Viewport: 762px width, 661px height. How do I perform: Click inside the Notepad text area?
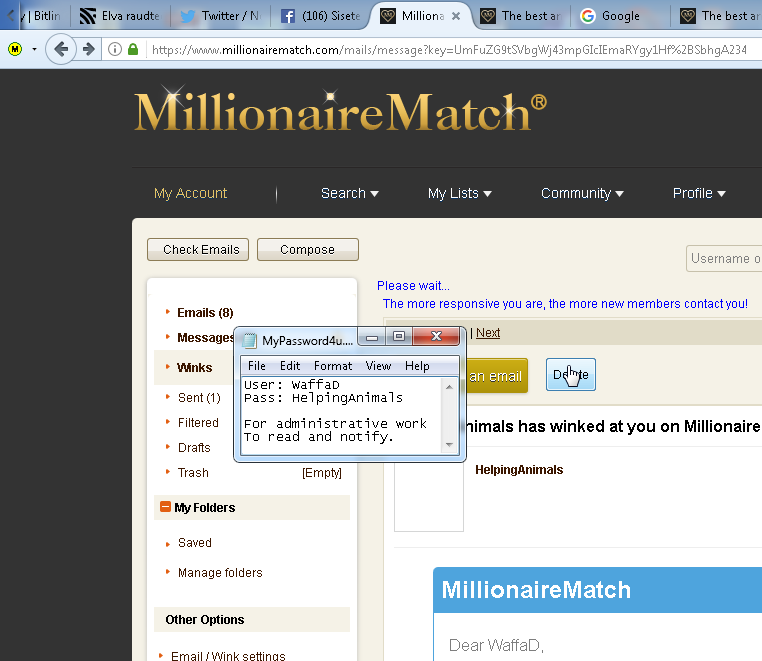tap(342, 416)
